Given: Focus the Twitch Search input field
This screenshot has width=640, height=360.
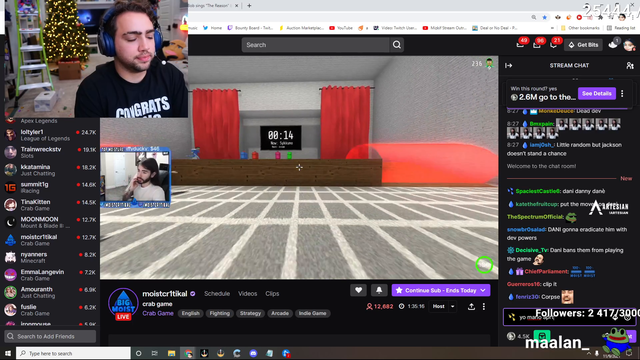Looking at the screenshot, I should [316, 45].
